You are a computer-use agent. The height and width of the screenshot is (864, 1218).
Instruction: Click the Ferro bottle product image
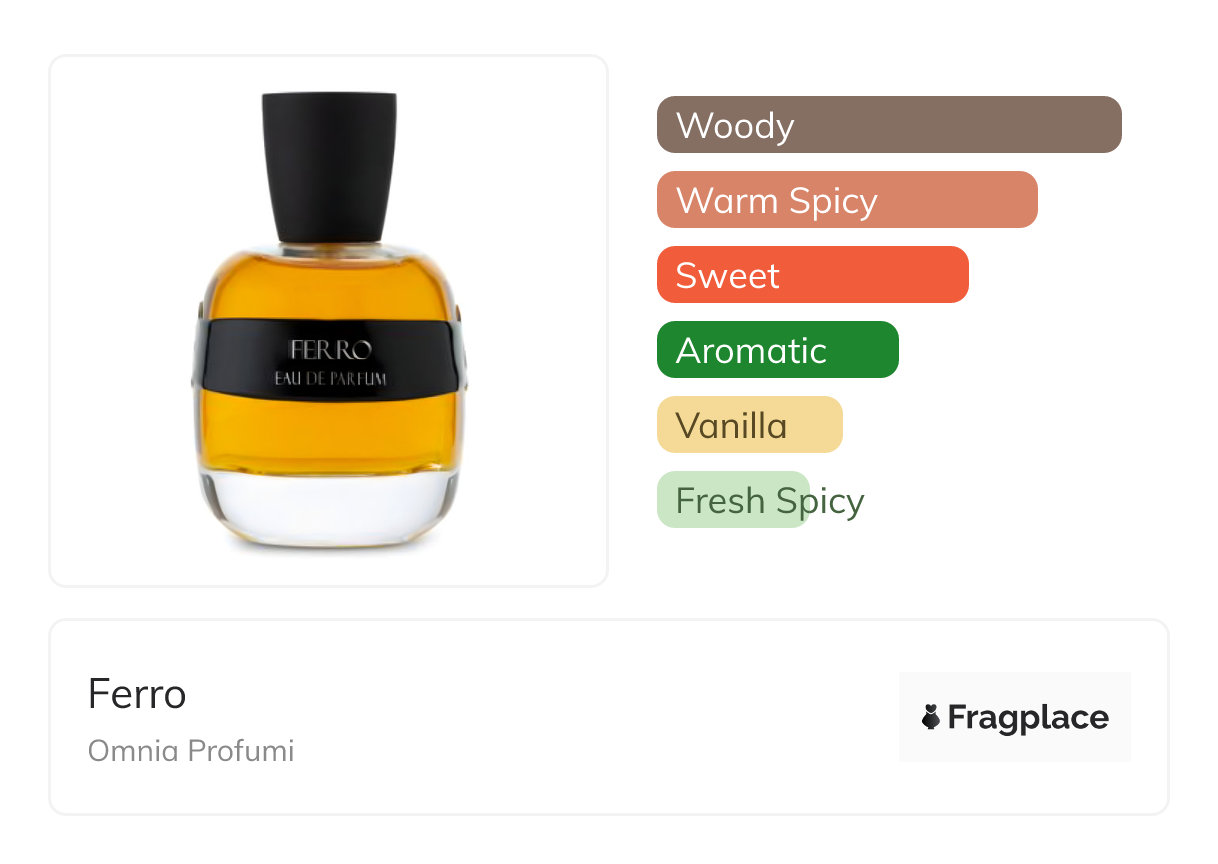coord(330,320)
